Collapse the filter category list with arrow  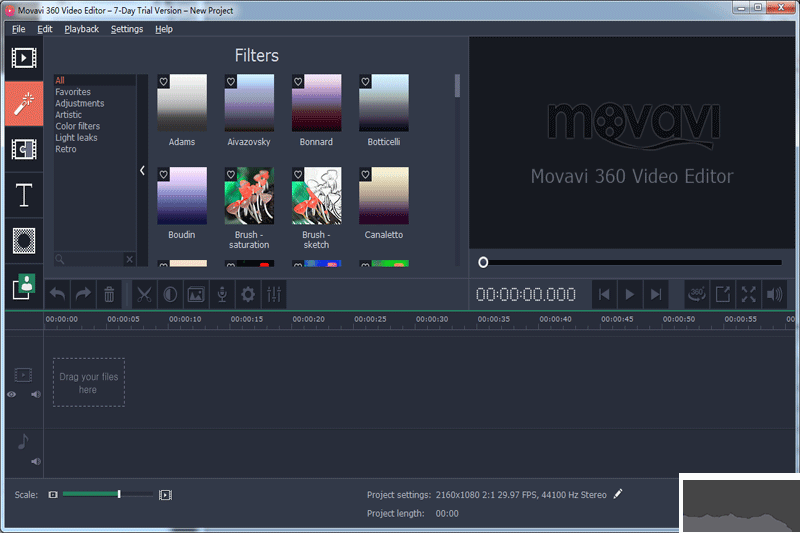click(142, 170)
